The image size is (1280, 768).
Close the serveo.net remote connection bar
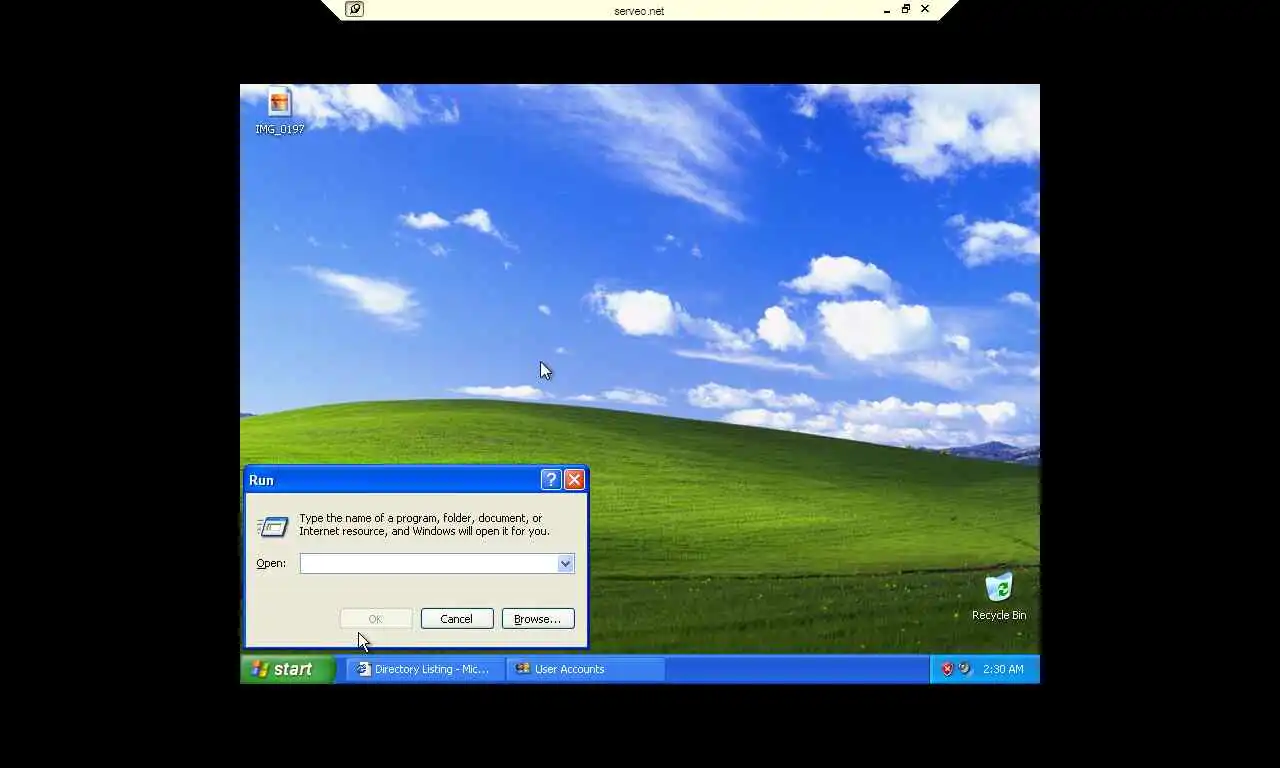coord(925,9)
